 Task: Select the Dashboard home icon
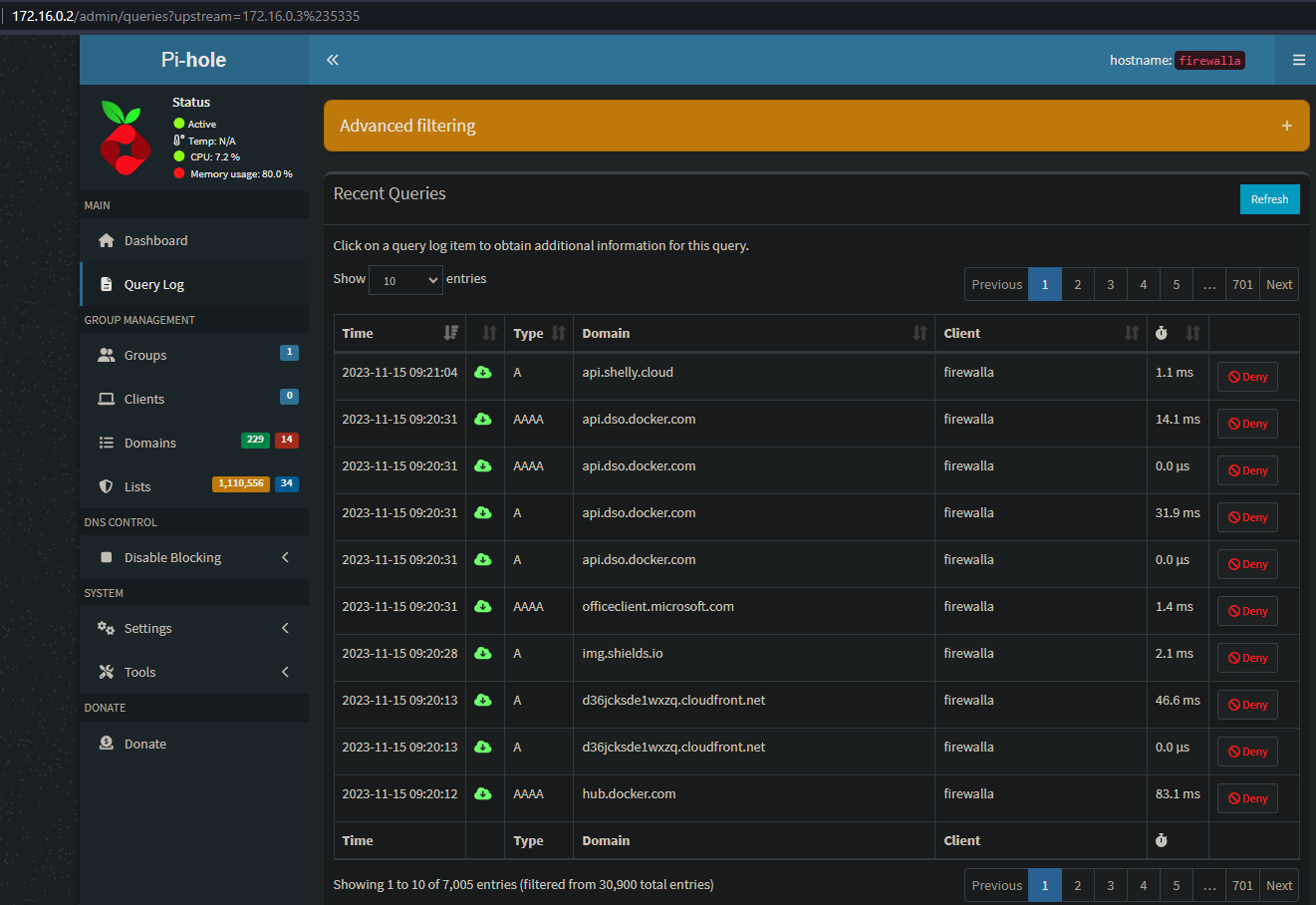pyautogui.click(x=107, y=240)
